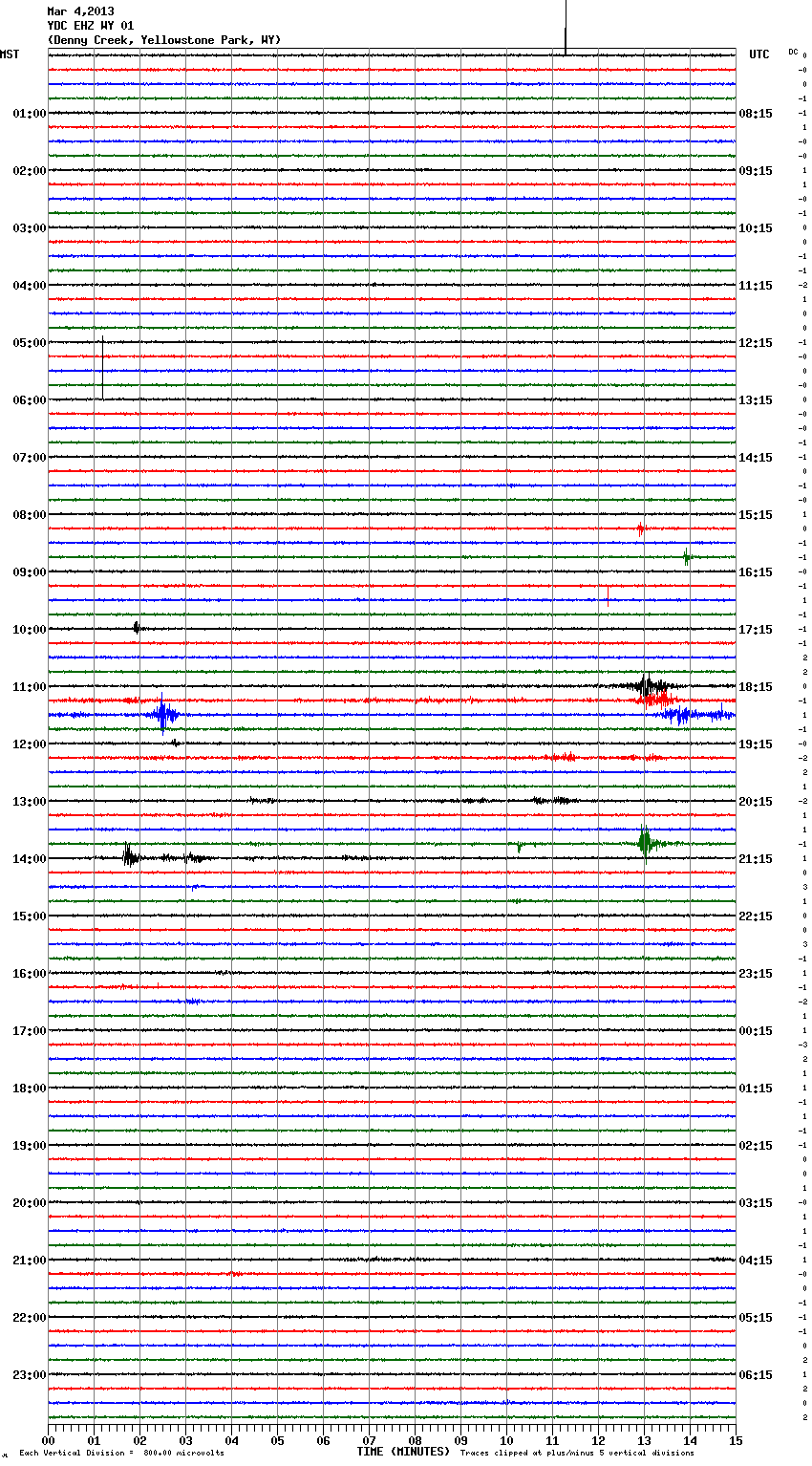Click the 'MST' timezone header

tap(10, 54)
